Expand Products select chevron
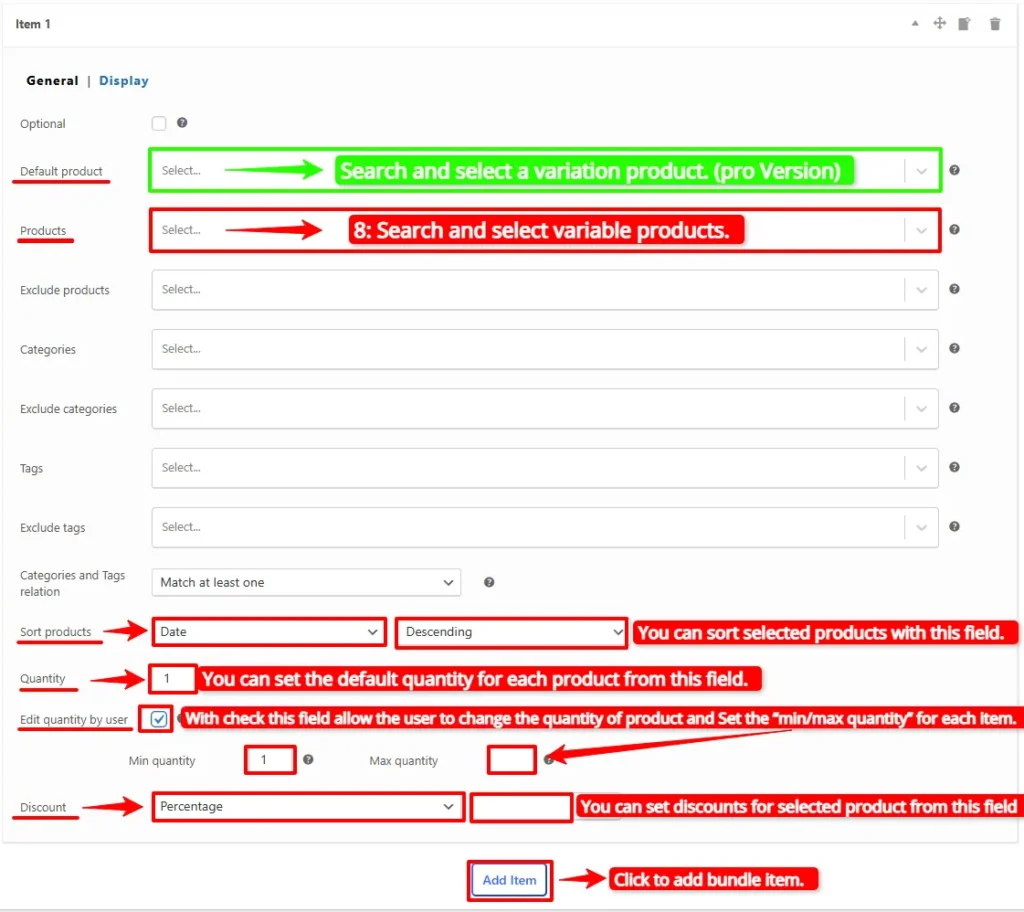Image resolution: width=1024 pixels, height=912 pixels. click(x=921, y=231)
